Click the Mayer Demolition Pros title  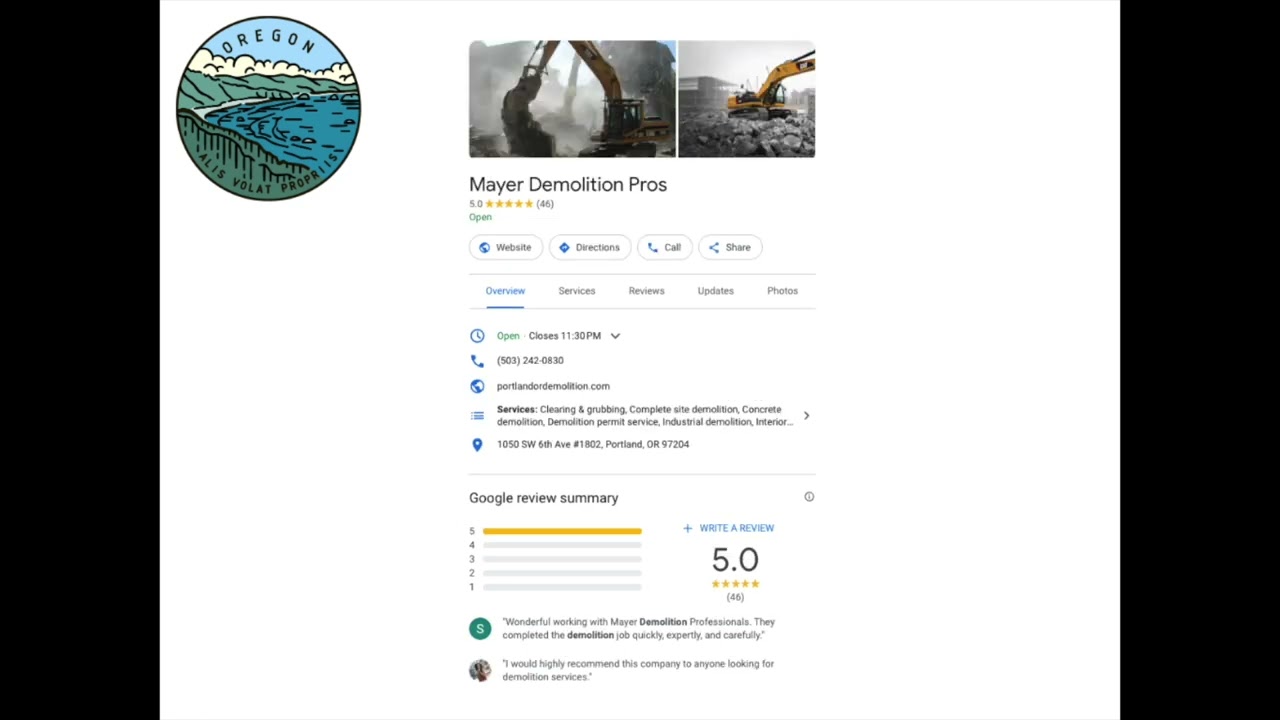coord(568,184)
